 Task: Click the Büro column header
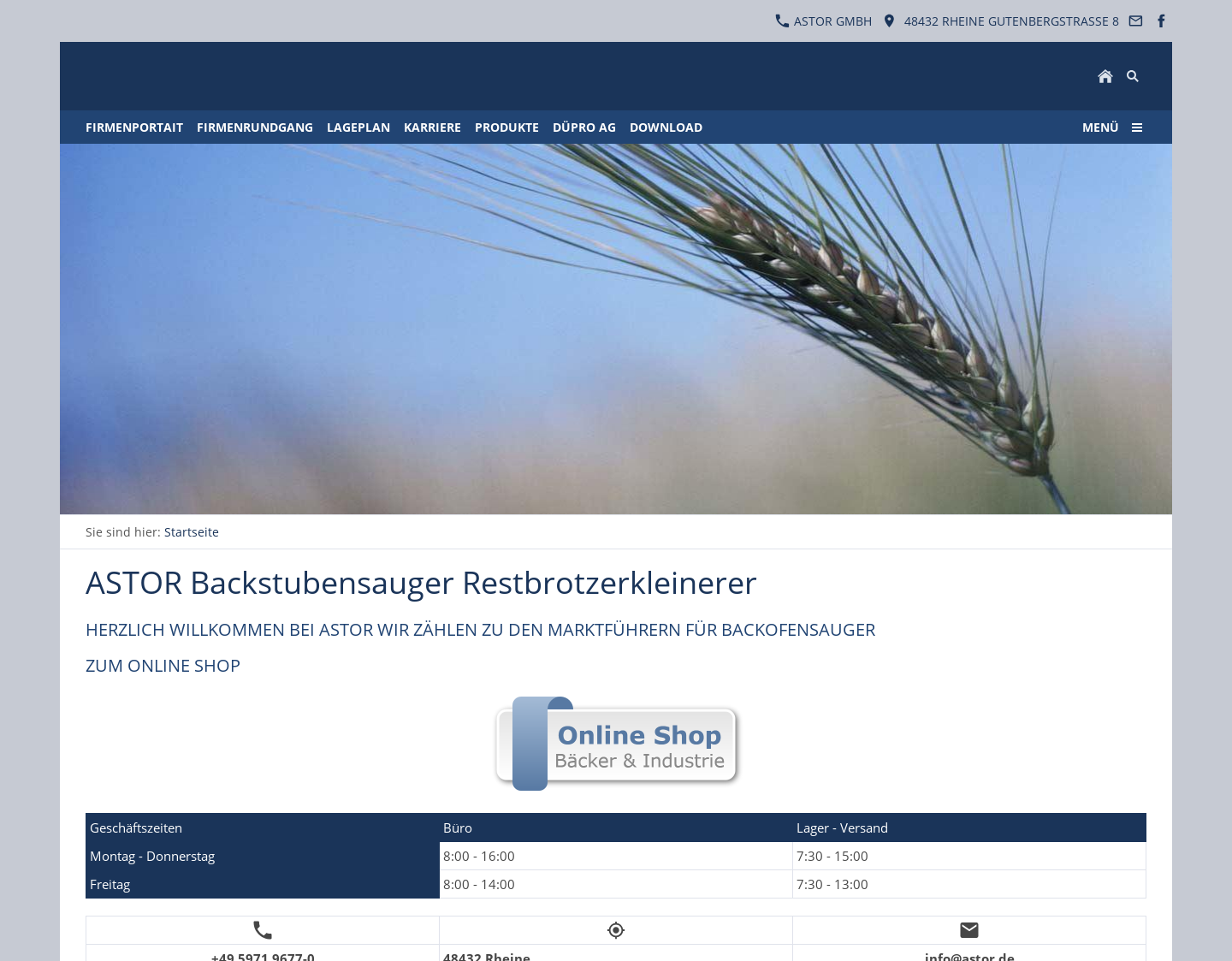pyautogui.click(x=616, y=828)
